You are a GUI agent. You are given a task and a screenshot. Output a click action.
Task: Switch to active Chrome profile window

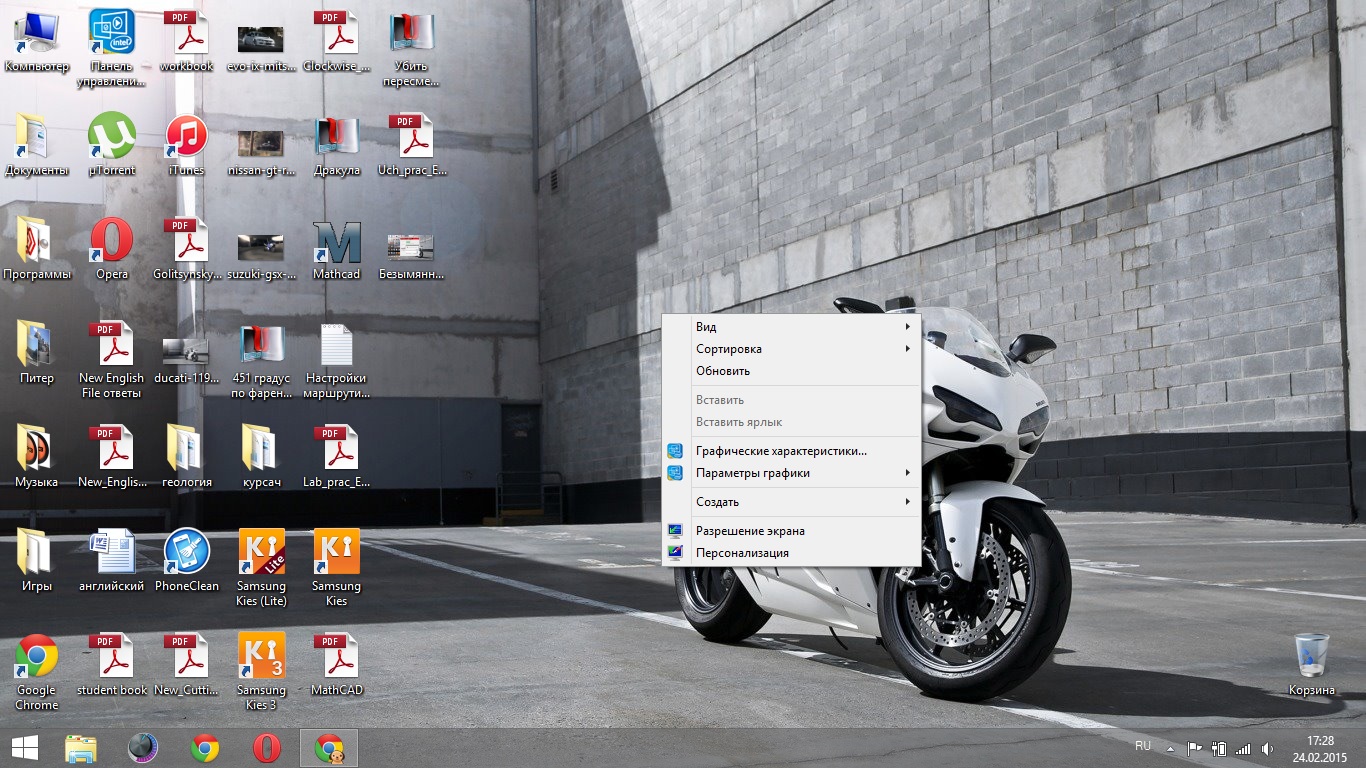point(329,748)
